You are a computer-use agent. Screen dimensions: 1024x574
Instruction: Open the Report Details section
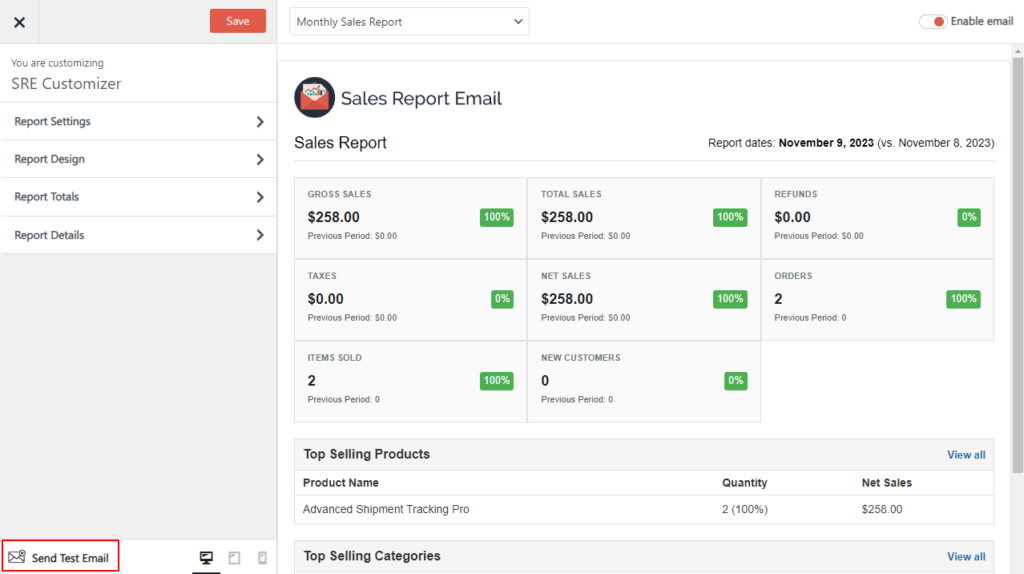[138, 235]
